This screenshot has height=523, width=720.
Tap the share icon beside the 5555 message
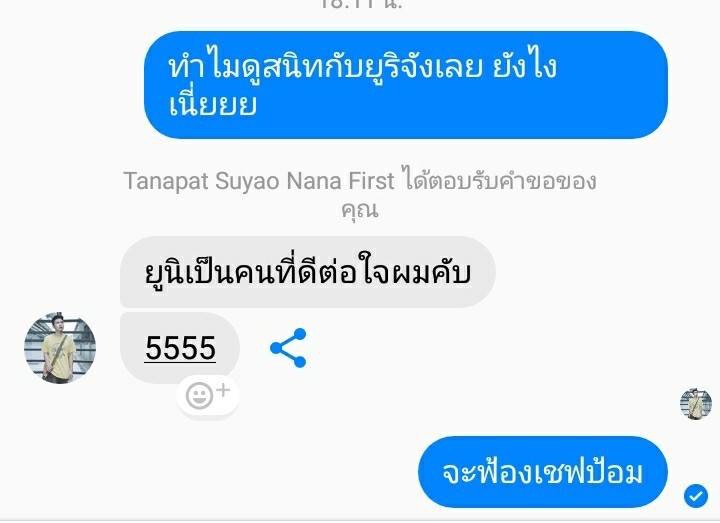coord(288,348)
